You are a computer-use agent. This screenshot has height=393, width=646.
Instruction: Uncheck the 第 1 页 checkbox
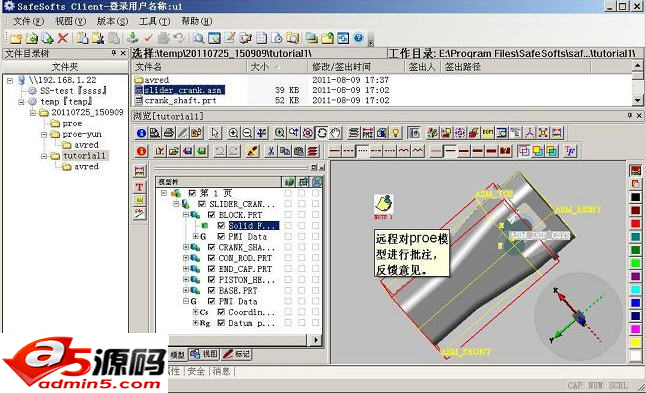tap(192, 193)
